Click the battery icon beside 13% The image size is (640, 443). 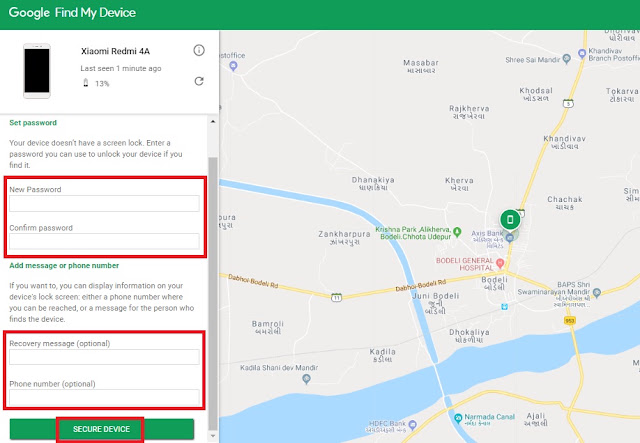point(86,83)
